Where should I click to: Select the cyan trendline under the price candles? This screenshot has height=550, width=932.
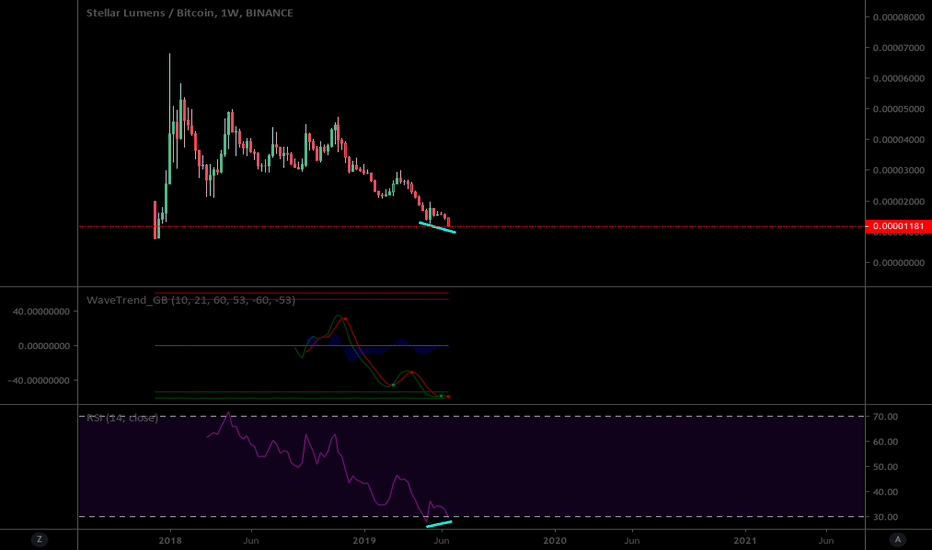coord(437,227)
